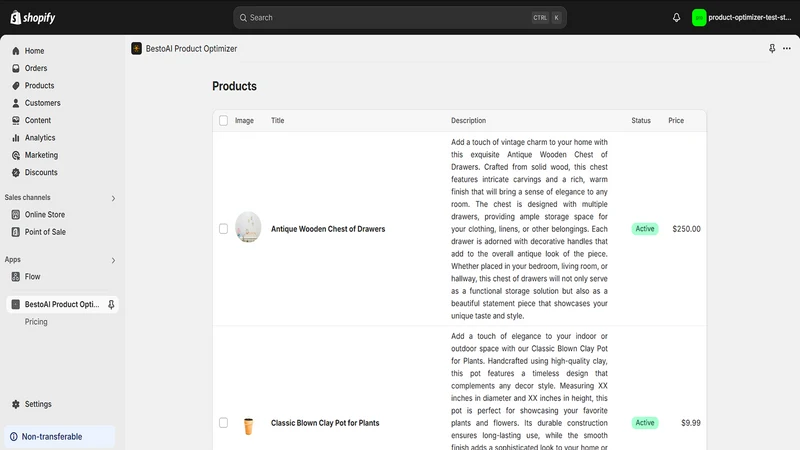Viewport: 800px width, 450px height.
Task: Open the Pricing sub-page link
Action: (x=36, y=322)
